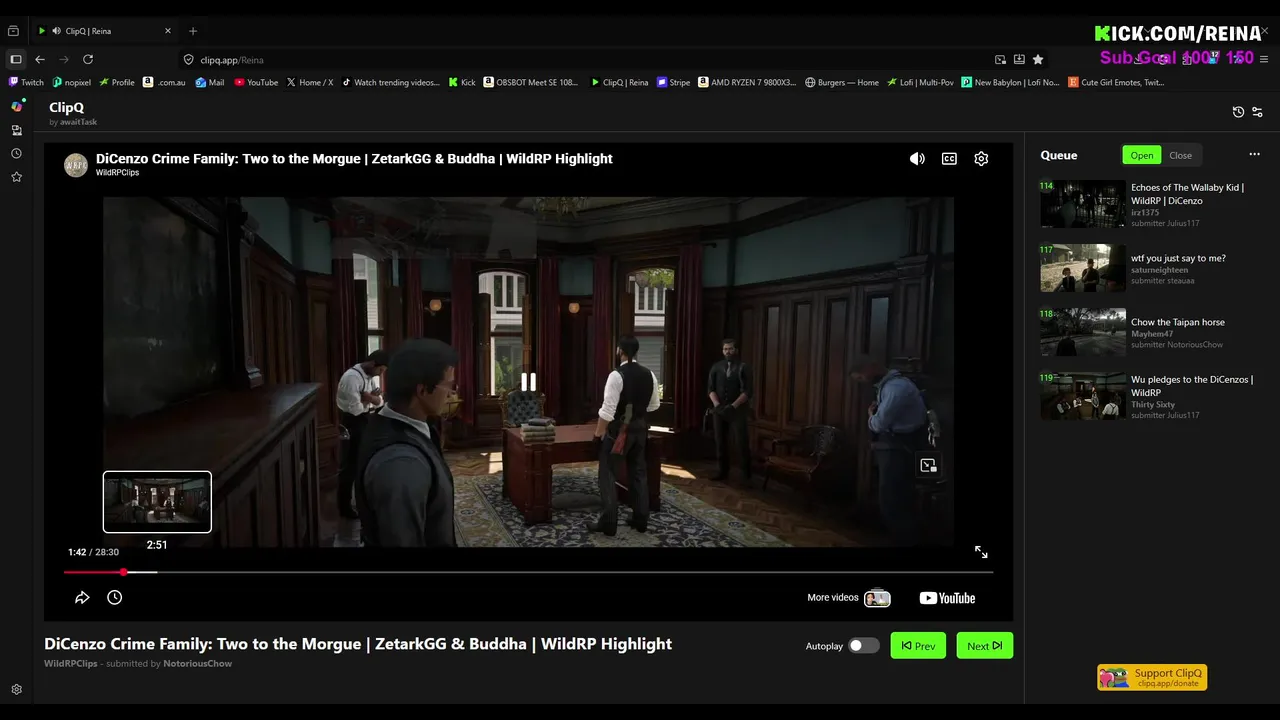Open the browser hamburger menu
Viewport: 1280px width, 720px height.
[1263, 59]
